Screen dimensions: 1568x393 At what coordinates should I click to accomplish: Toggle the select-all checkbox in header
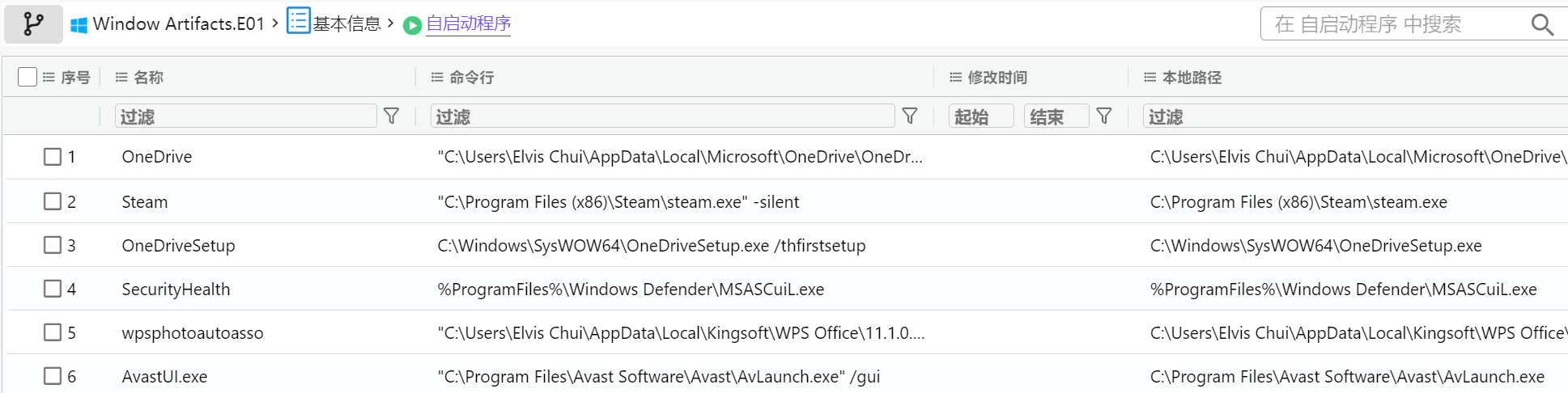tap(28, 77)
